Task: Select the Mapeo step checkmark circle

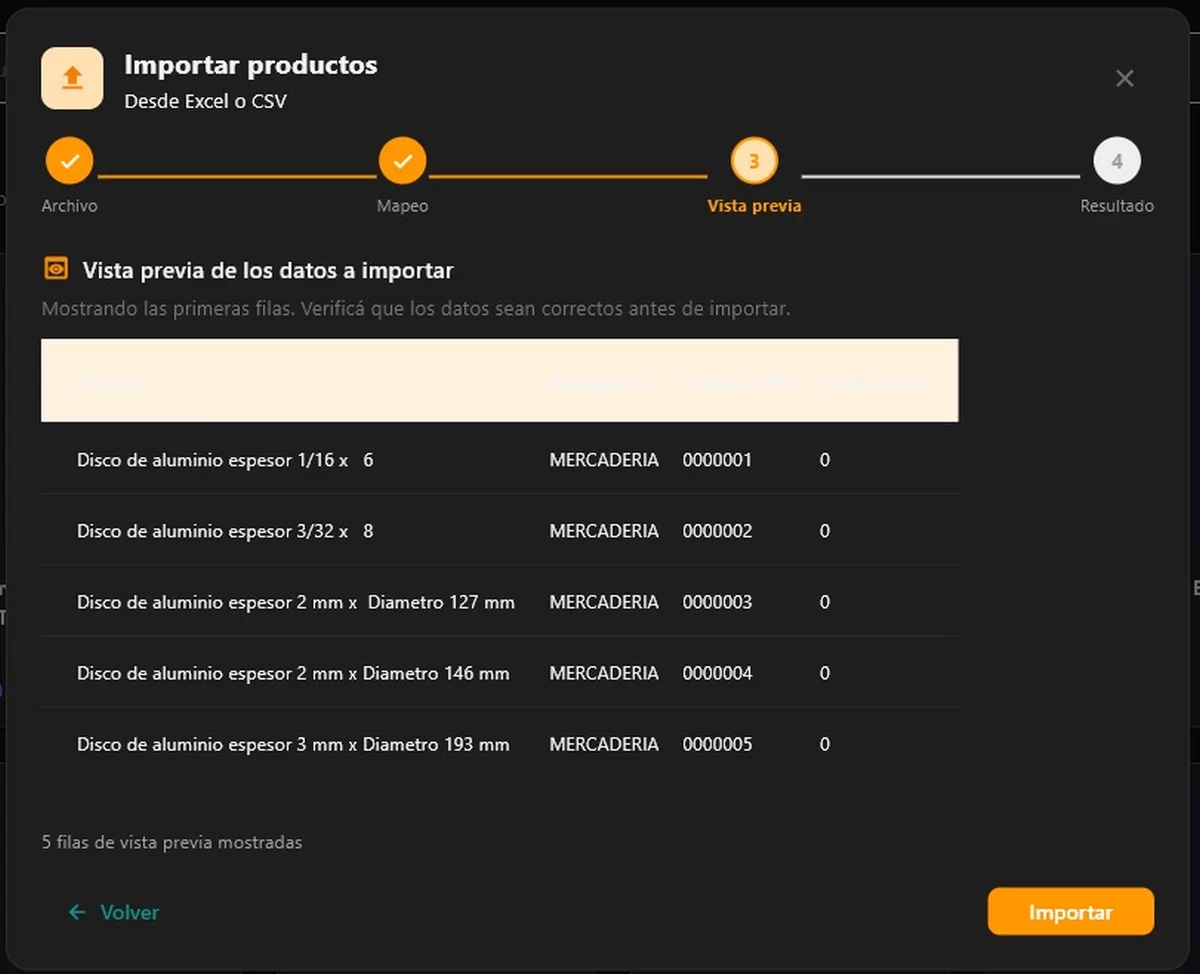Action: 402,161
